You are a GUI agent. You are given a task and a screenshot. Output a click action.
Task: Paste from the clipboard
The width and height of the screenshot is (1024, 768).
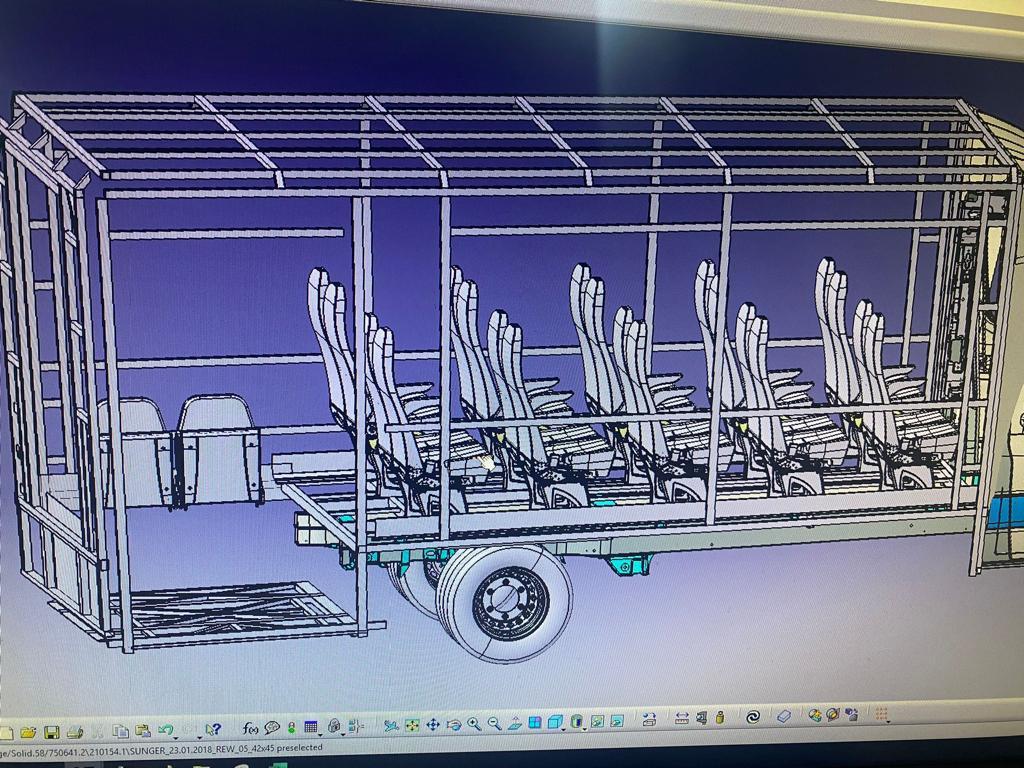143,731
